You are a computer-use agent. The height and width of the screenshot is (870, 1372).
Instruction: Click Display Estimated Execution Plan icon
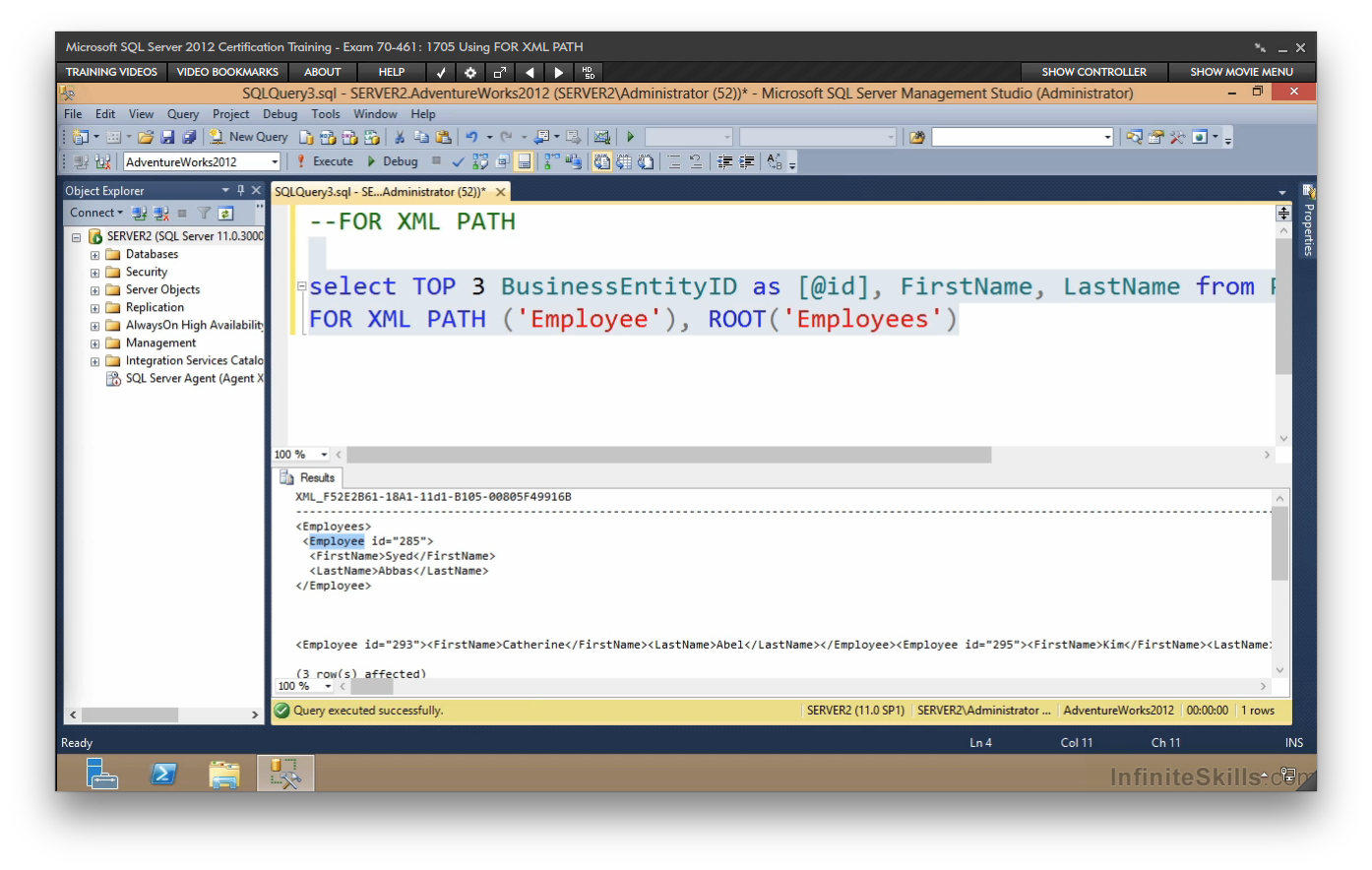click(x=480, y=161)
